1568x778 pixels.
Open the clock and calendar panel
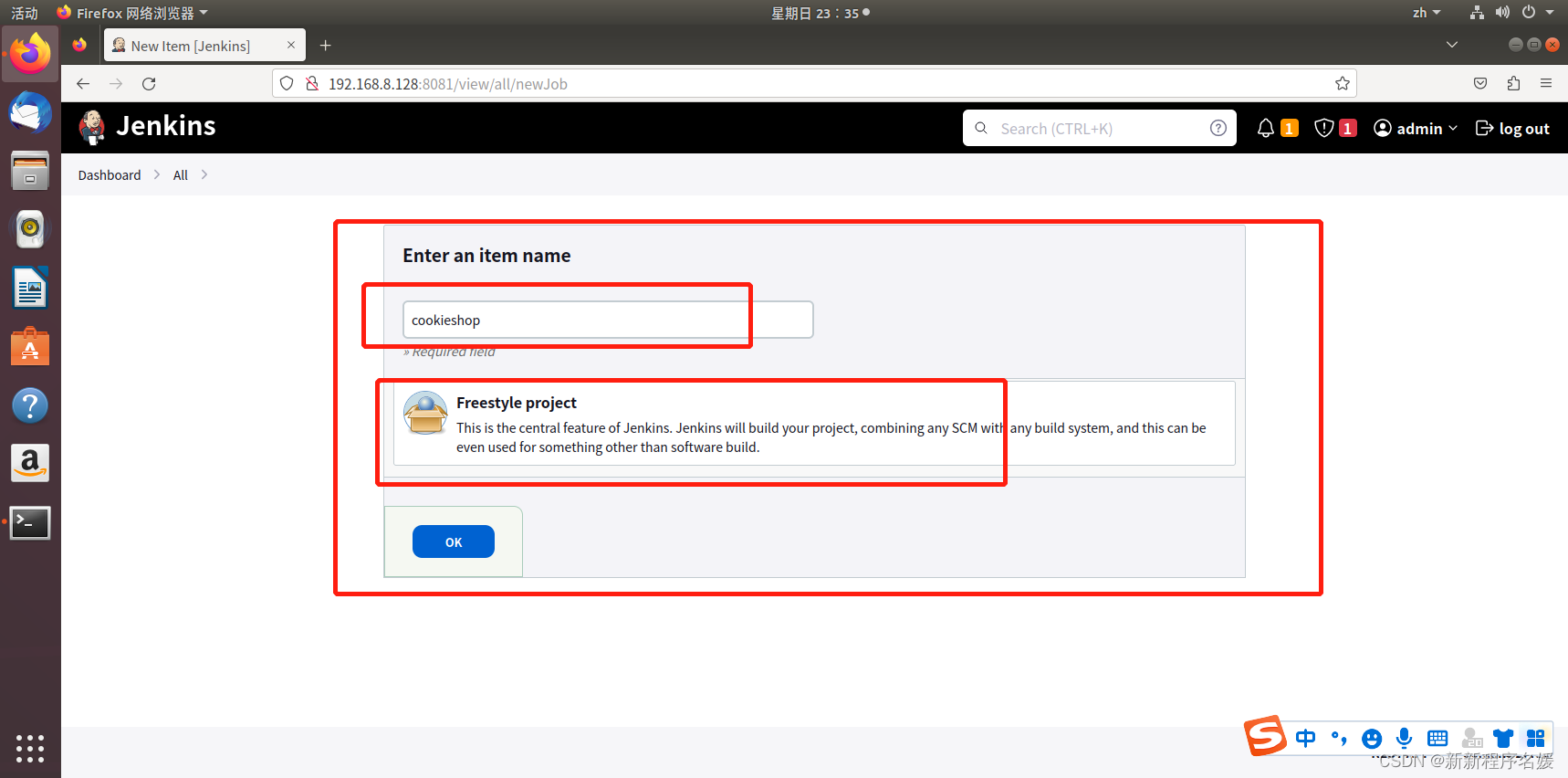click(x=820, y=13)
